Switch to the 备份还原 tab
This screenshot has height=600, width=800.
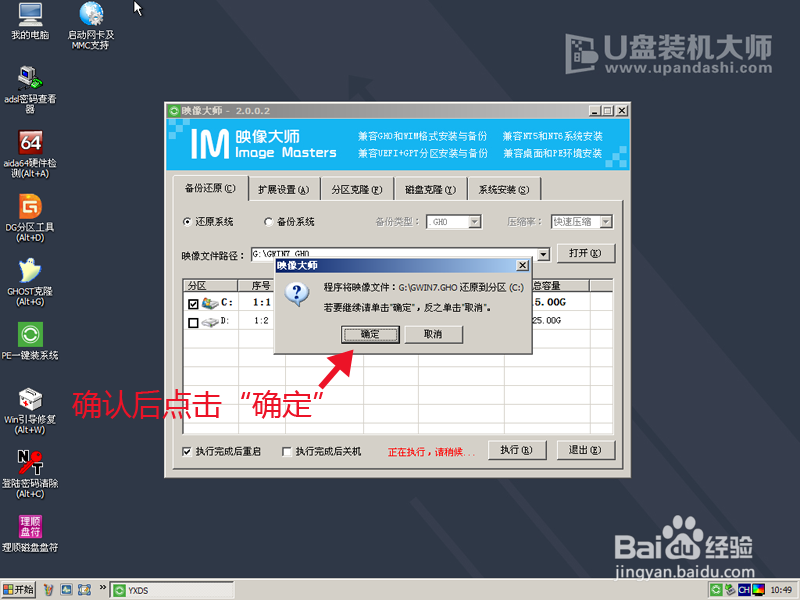[210, 188]
